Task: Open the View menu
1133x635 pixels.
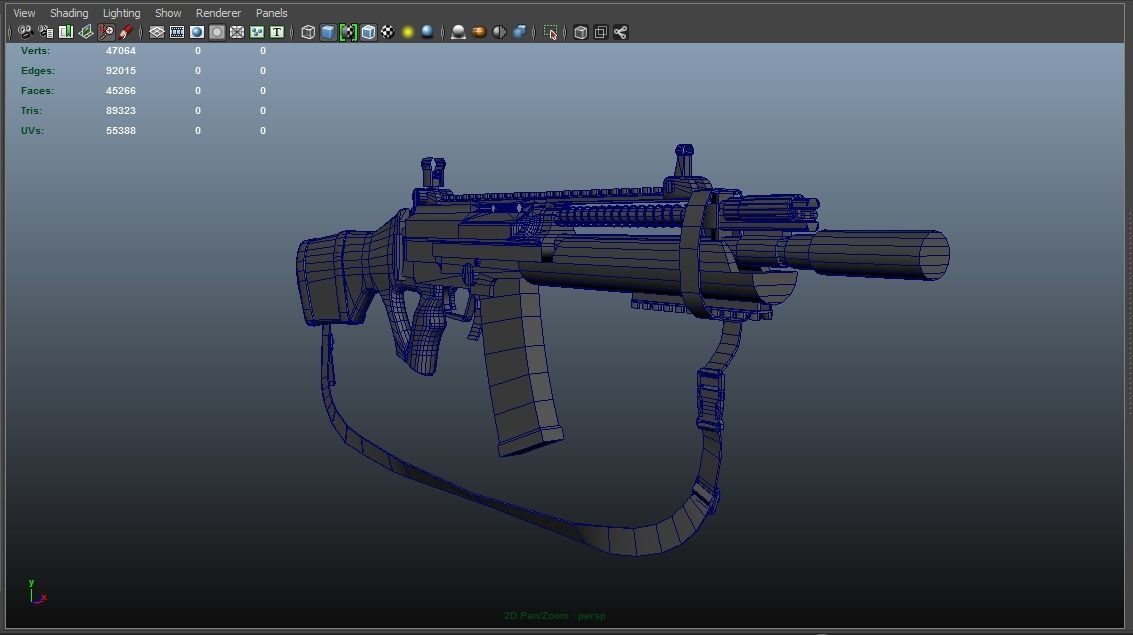Action: (x=22, y=12)
